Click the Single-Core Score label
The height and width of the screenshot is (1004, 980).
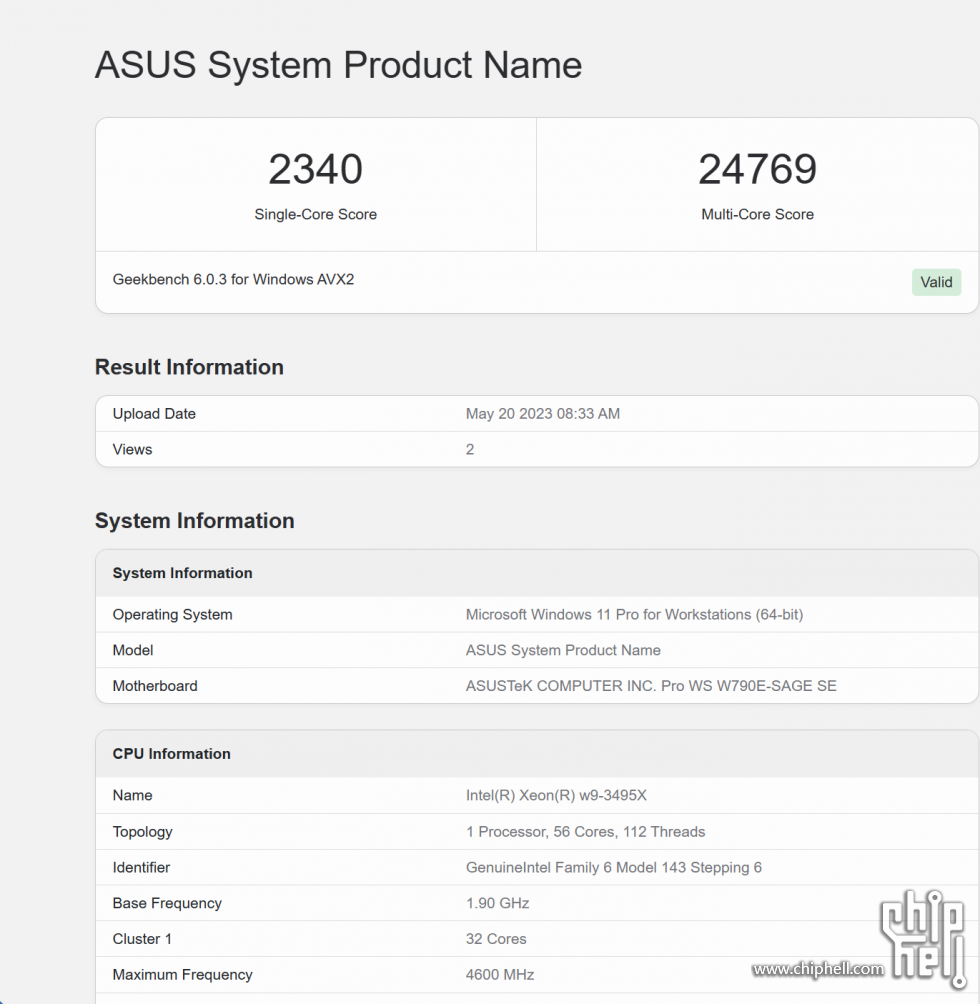pyautogui.click(x=316, y=215)
